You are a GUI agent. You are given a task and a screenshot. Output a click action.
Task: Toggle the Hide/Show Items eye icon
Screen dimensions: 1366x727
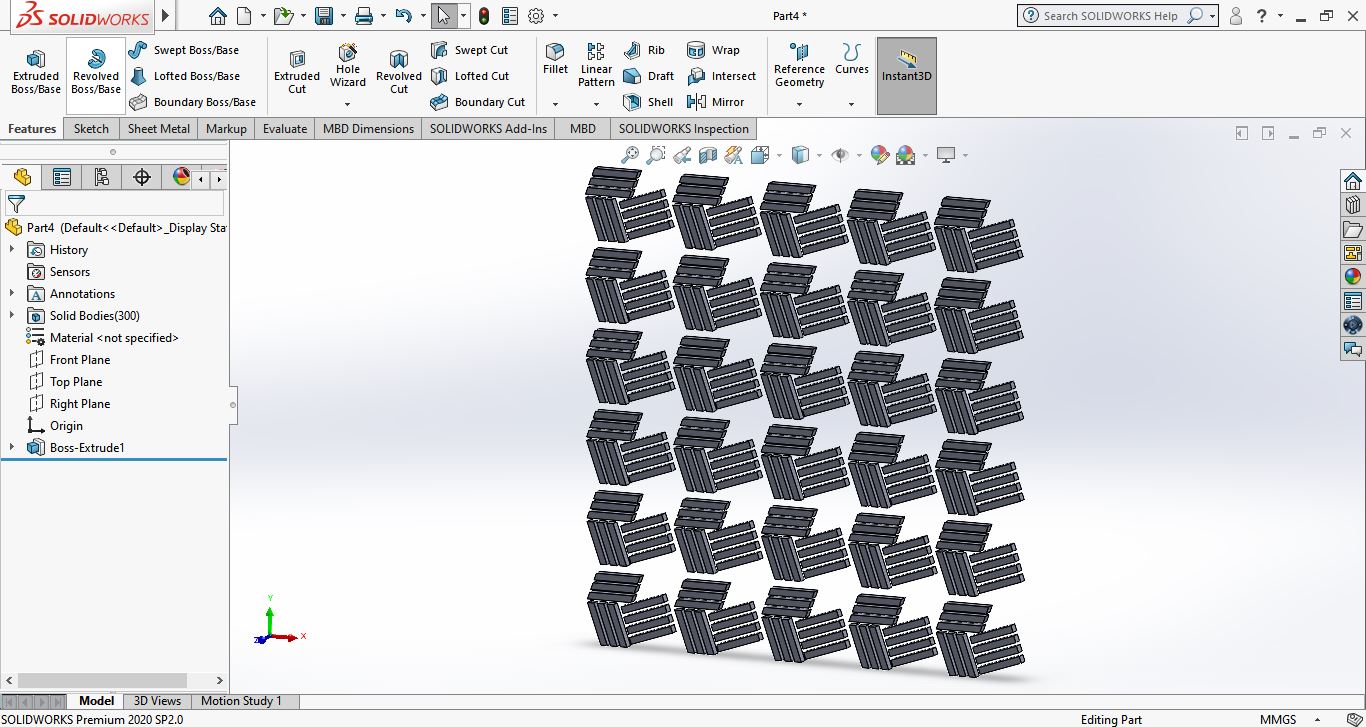tap(841, 155)
